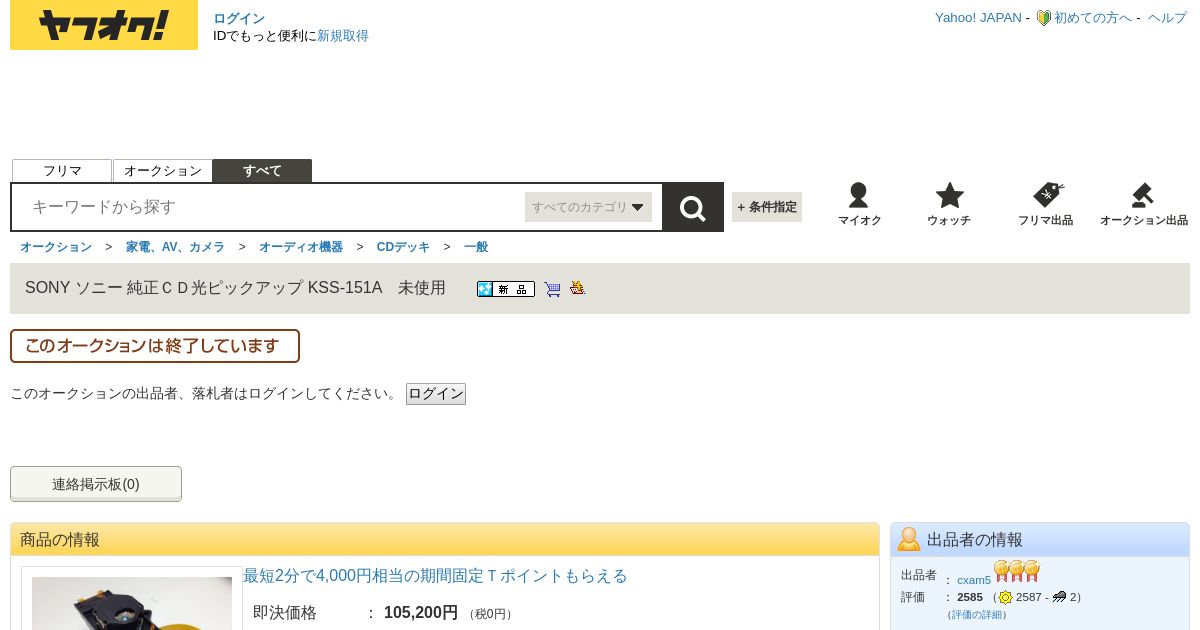Viewport: 1200px width, 630px height.
Task: Click the rain cloud bad-rating icon
Action: click(1059, 597)
